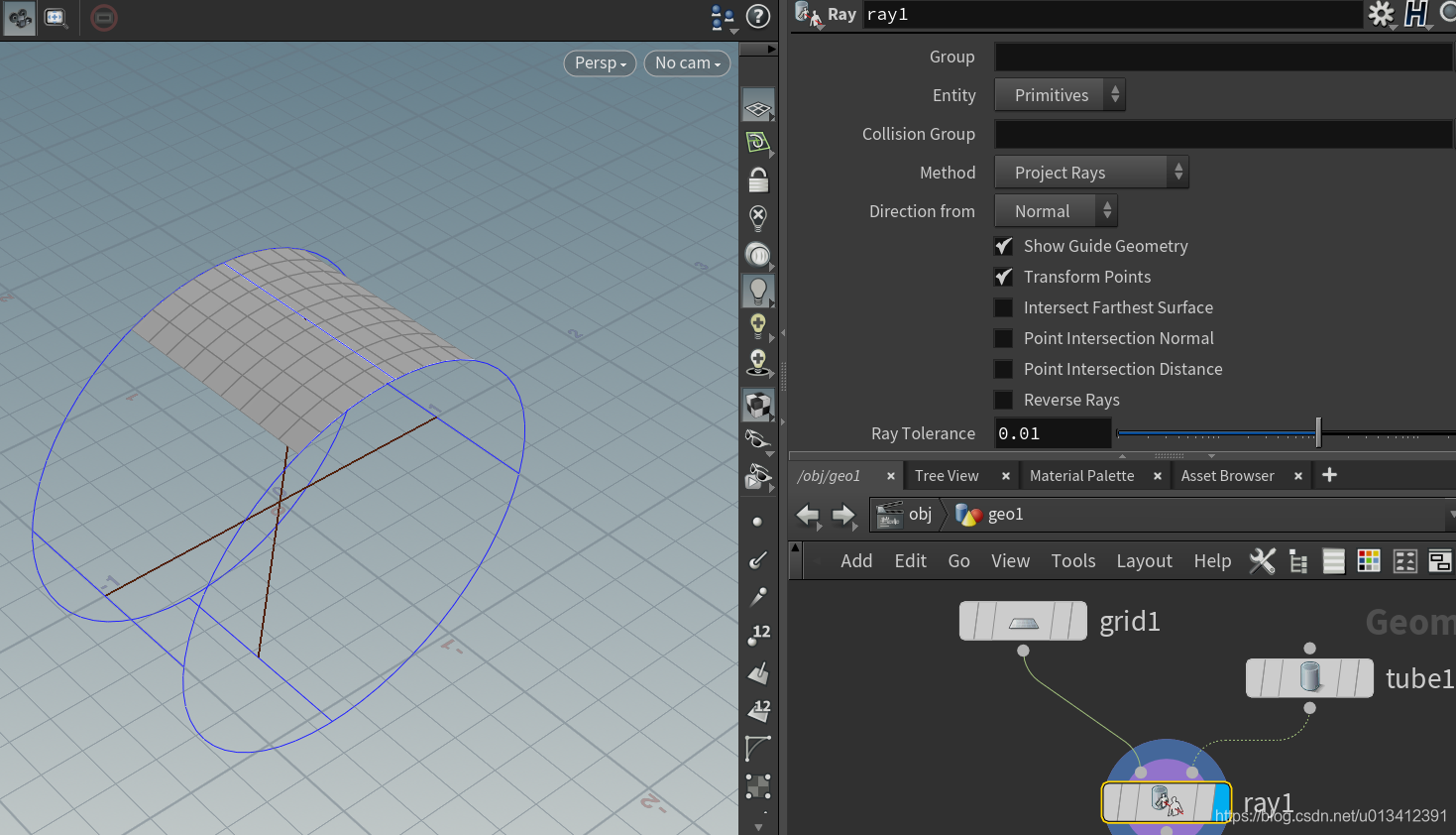Click the Group input field
1456x835 pixels.
point(1224,57)
